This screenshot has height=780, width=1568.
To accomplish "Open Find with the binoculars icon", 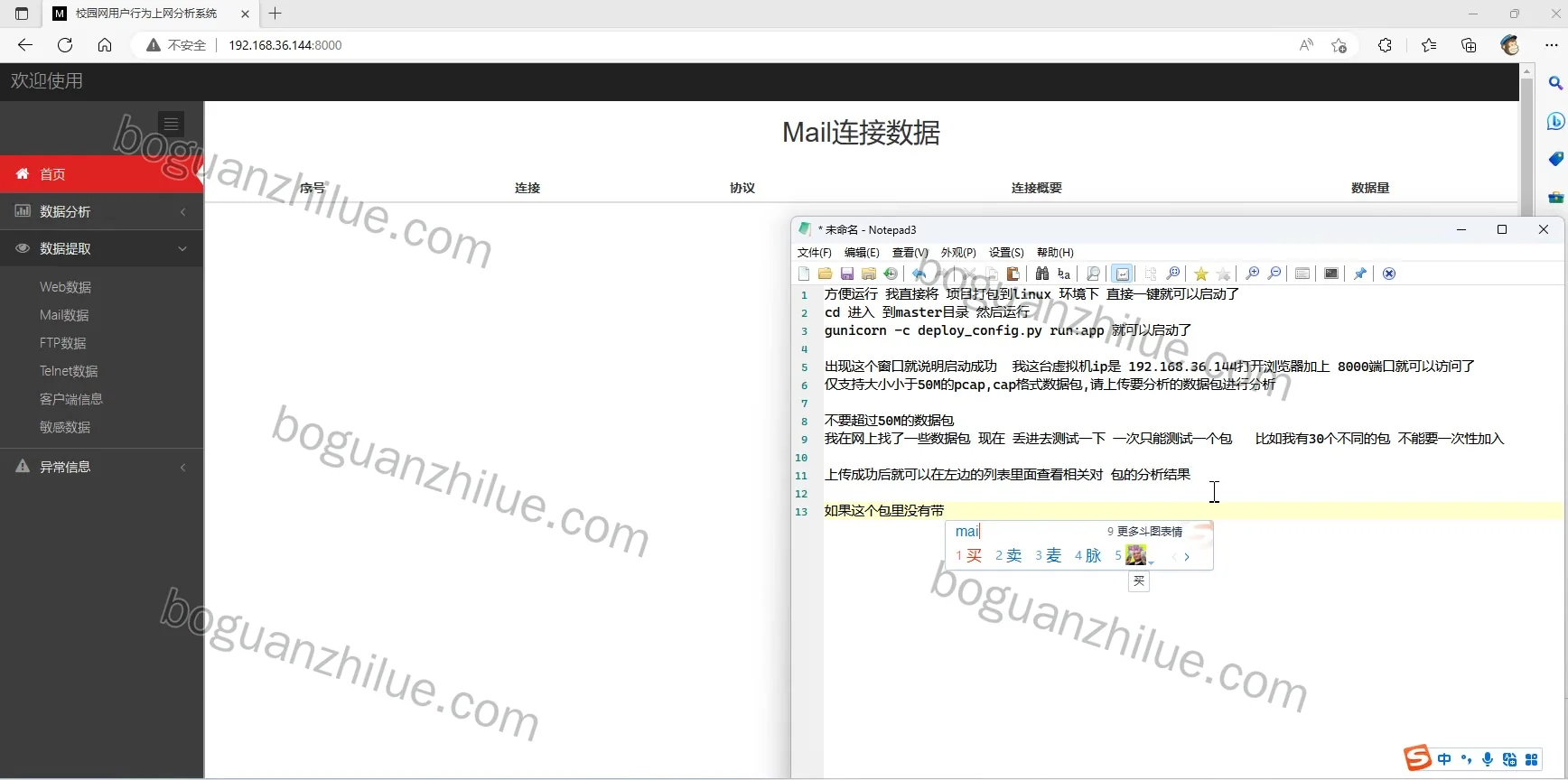I will (x=1042, y=274).
